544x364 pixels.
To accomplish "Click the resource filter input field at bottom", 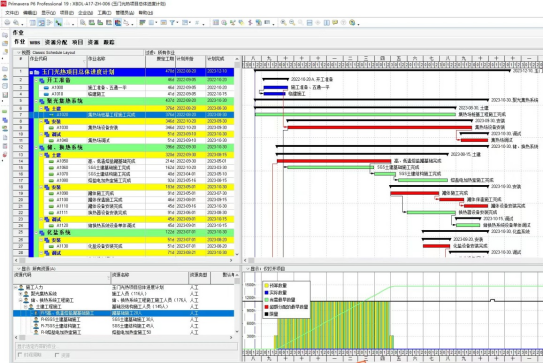I will (x=126, y=346).
